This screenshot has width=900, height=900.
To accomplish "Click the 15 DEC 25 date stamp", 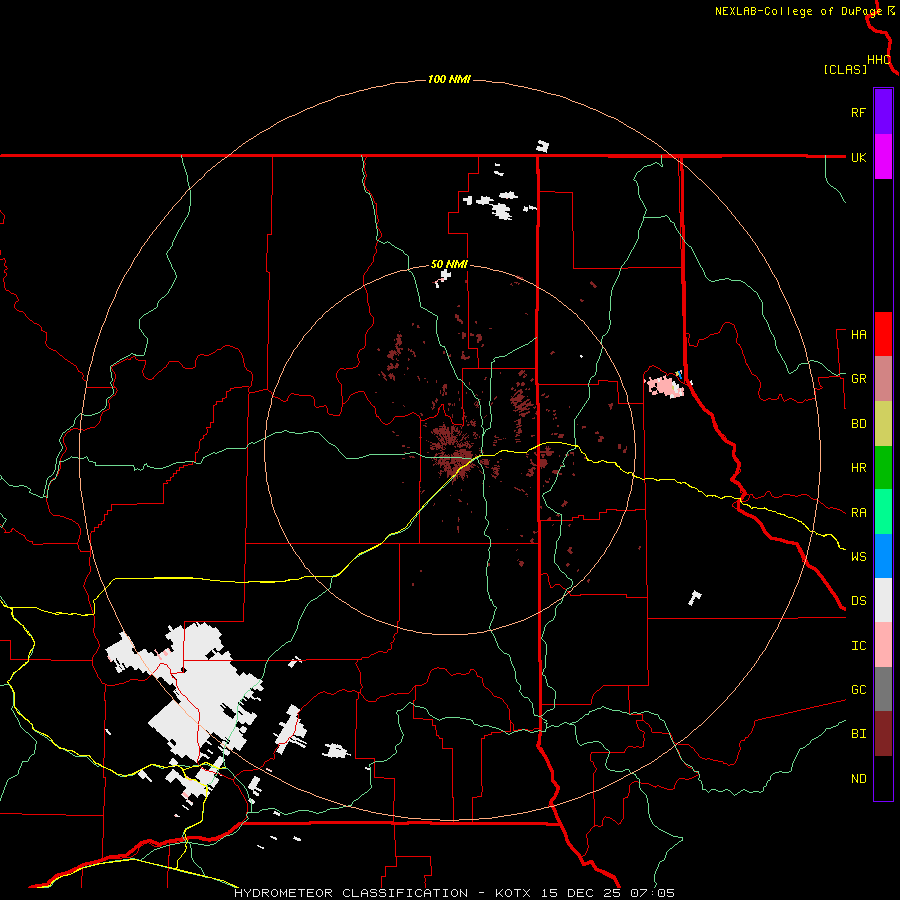I will (581, 893).
